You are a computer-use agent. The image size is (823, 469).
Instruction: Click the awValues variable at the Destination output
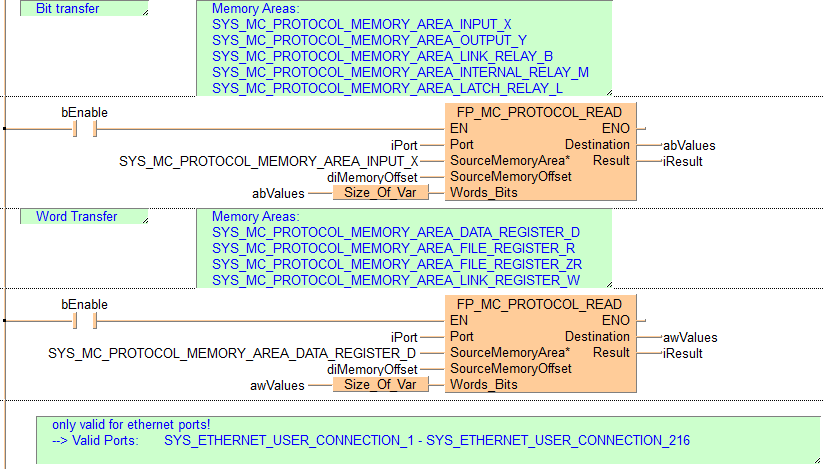point(690,337)
